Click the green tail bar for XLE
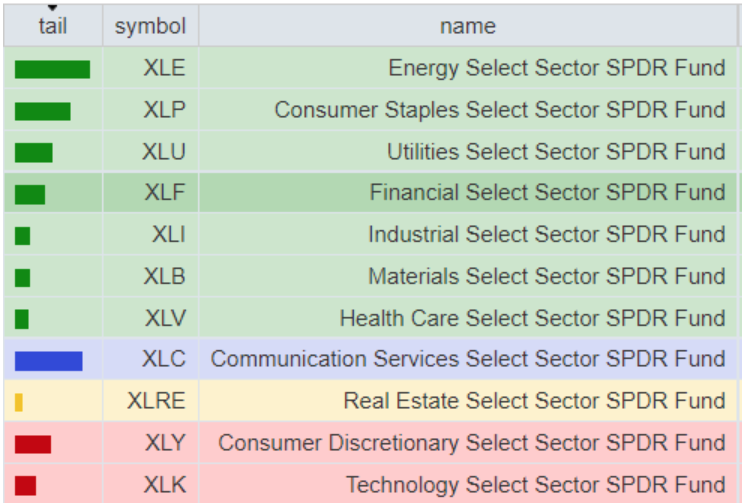This screenshot has width=742, height=504. click(52, 69)
